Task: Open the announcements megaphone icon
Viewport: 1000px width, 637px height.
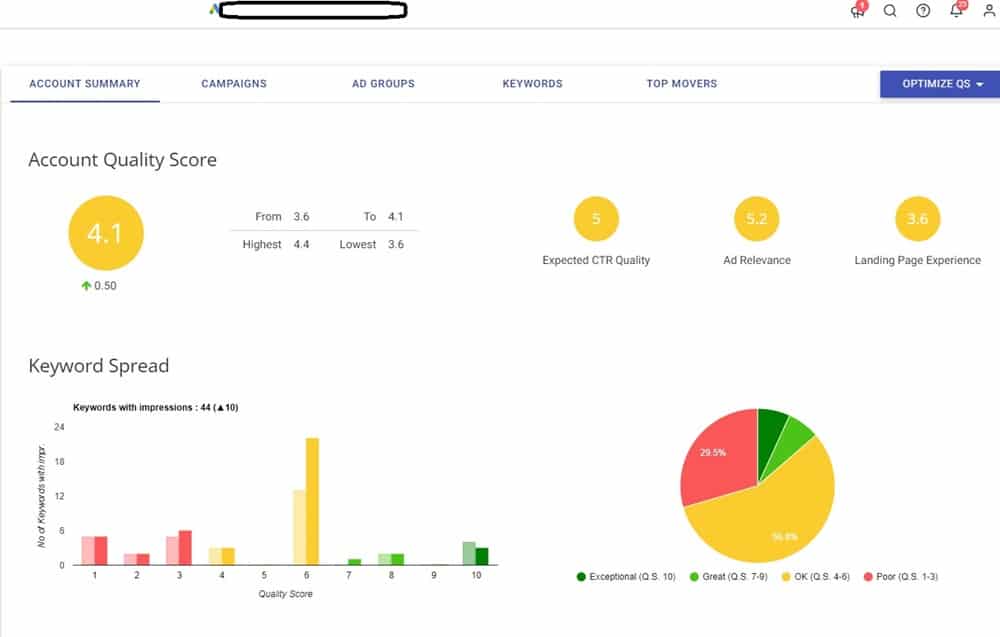Action: click(x=857, y=11)
